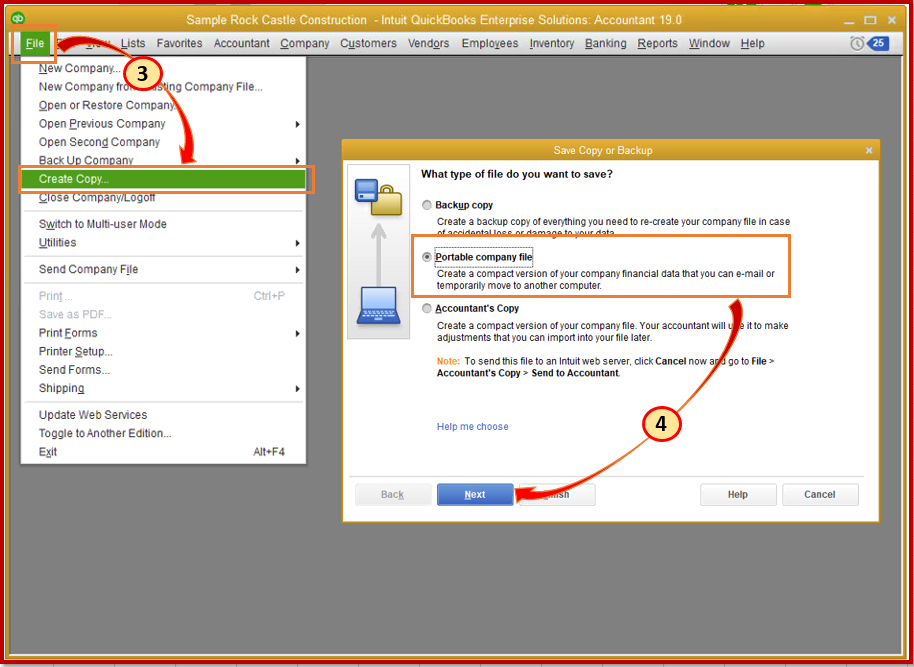Open the Favorites menu
This screenshot has height=667, width=914.
click(180, 44)
